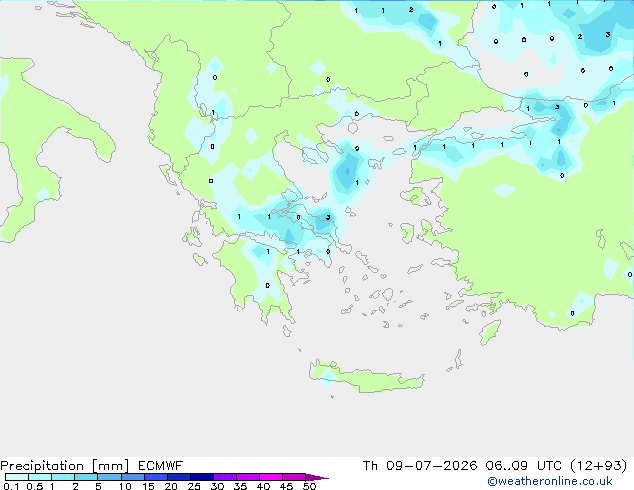Click the '35' legend scale value

click(x=240, y=486)
